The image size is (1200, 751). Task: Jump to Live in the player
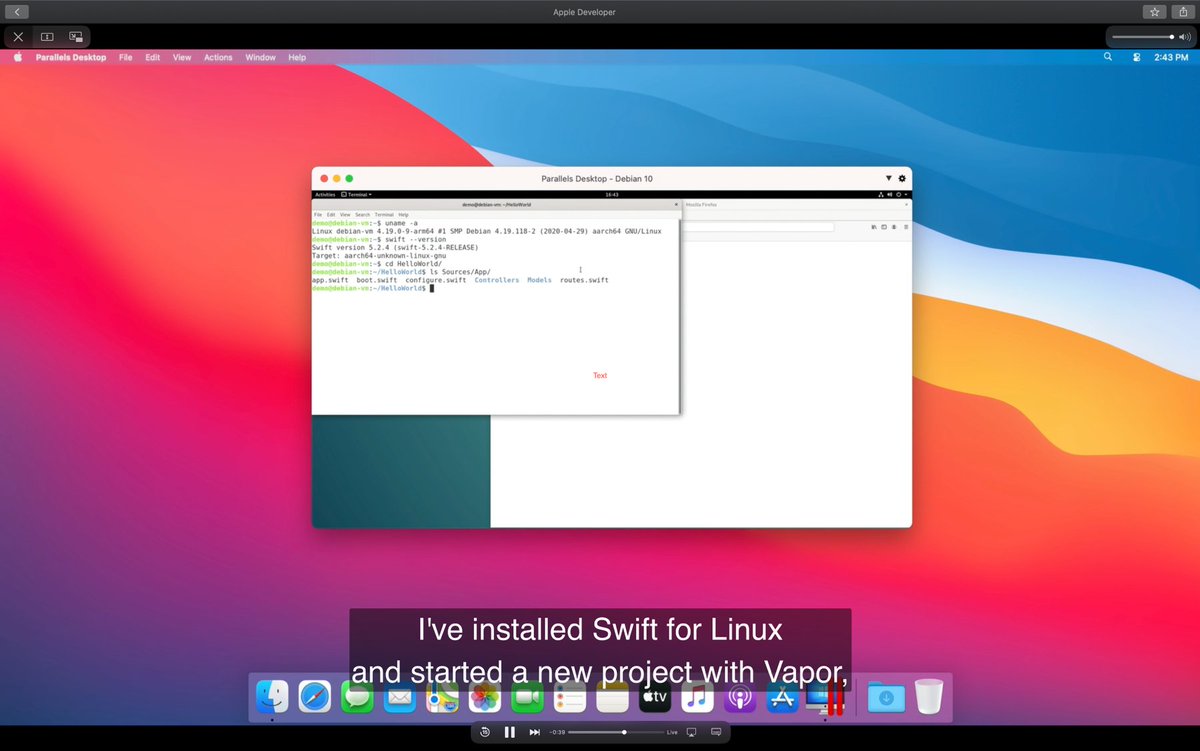pyautogui.click(x=672, y=732)
